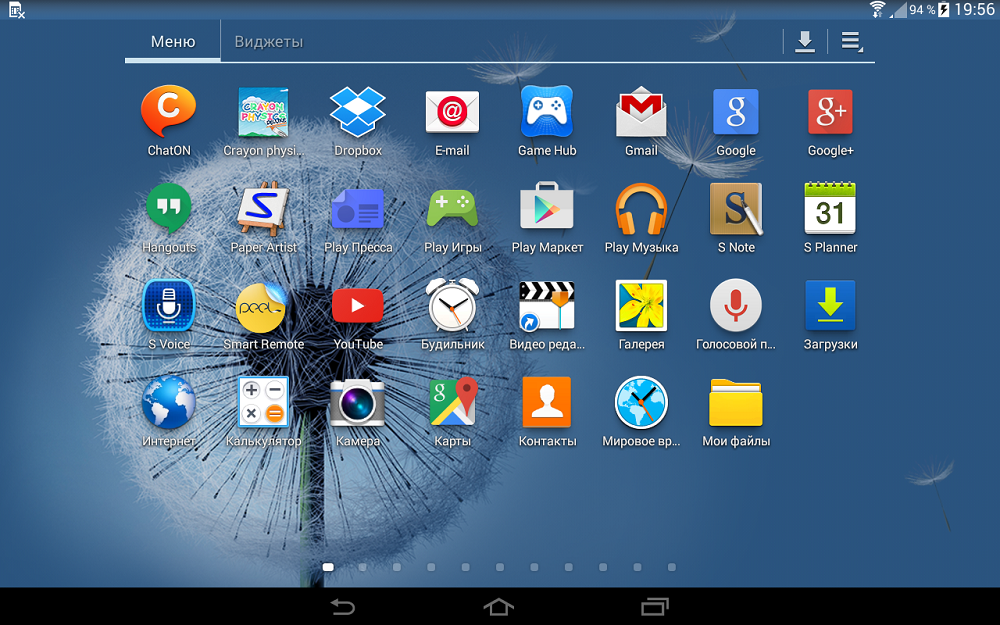This screenshot has height=625, width=1000.
Task: Open Мои файлы file manager
Action: (x=735, y=402)
